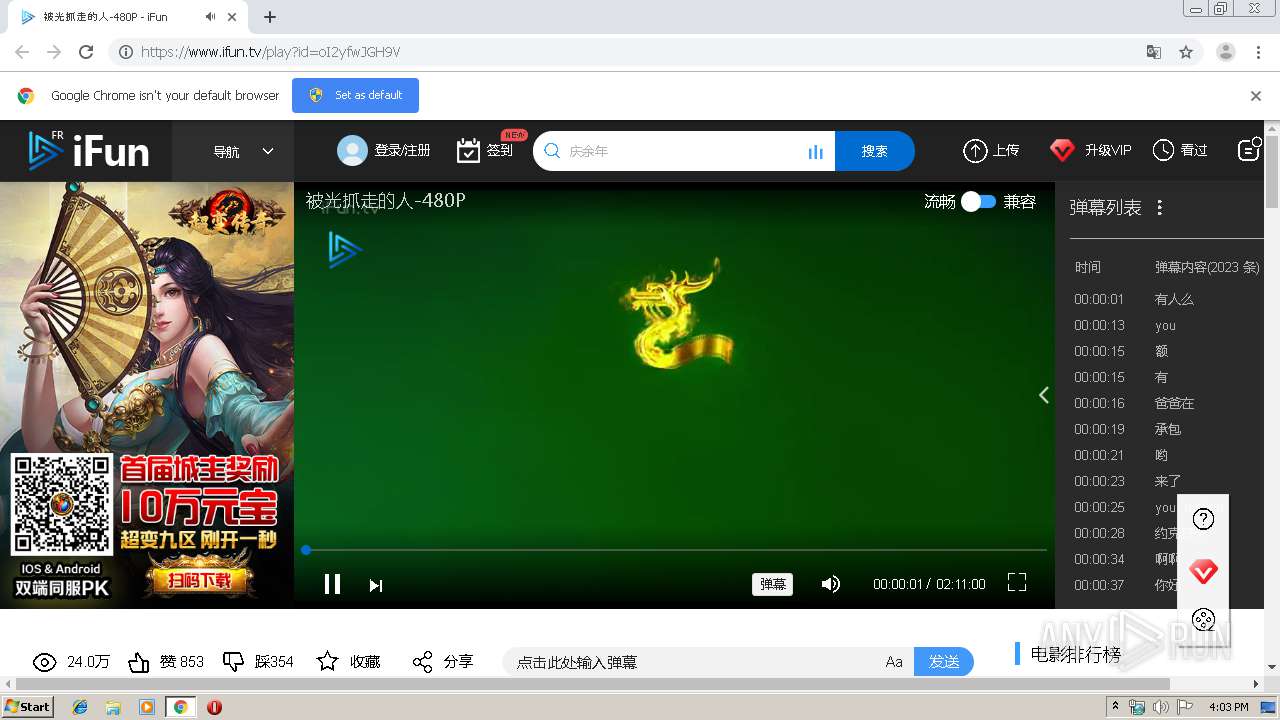Click the 收藏 favorite star icon

coord(327,662)
